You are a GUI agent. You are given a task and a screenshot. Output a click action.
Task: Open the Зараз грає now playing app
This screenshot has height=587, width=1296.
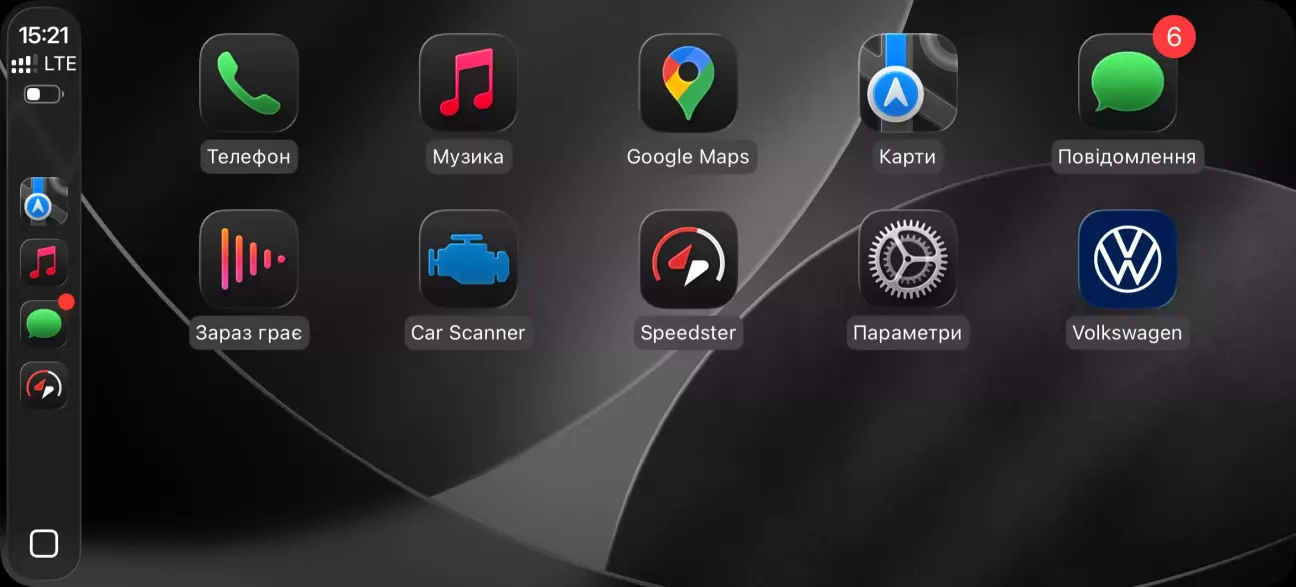249,259
